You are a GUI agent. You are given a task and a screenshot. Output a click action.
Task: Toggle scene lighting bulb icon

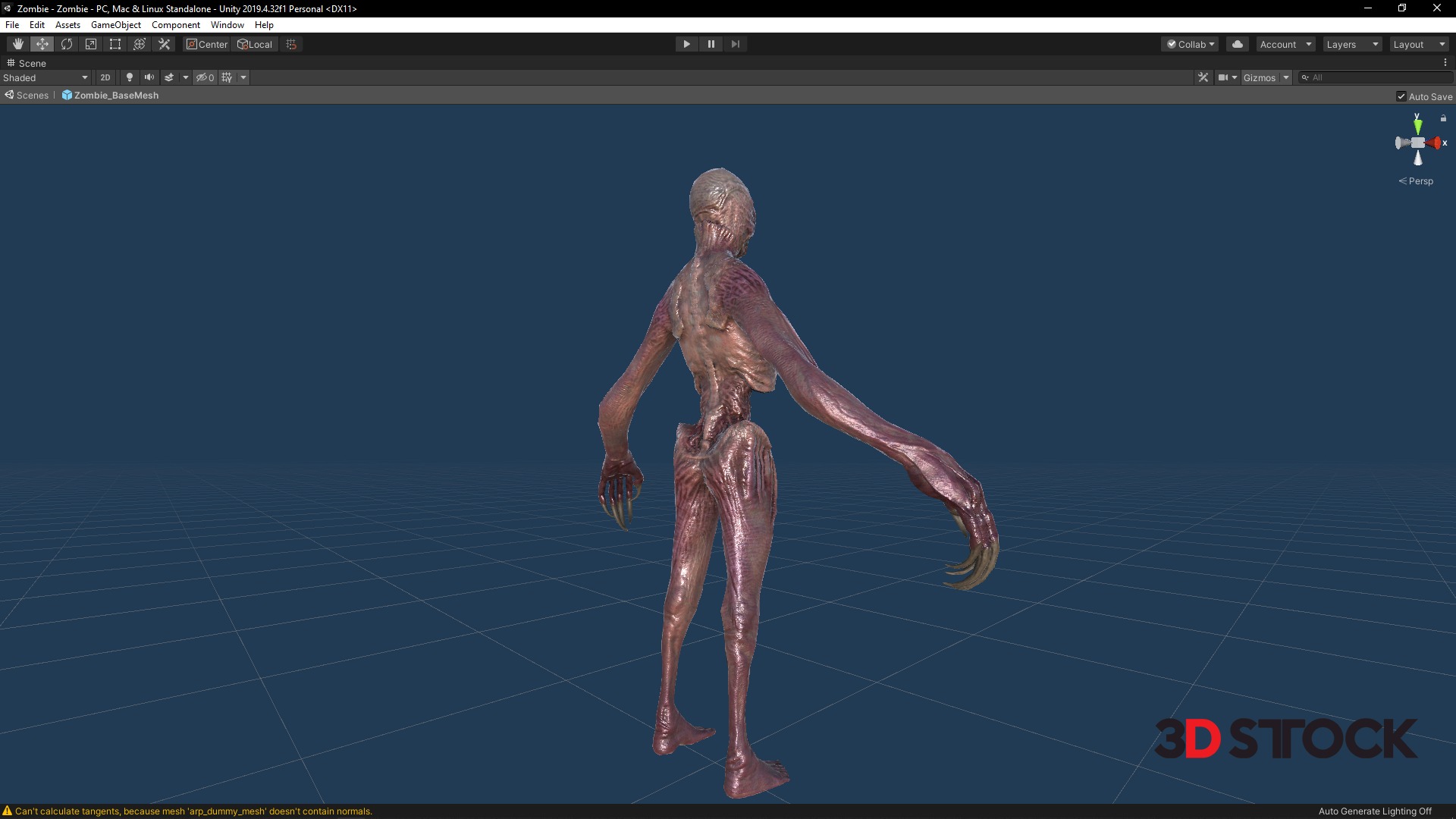(x=130, y=77)
